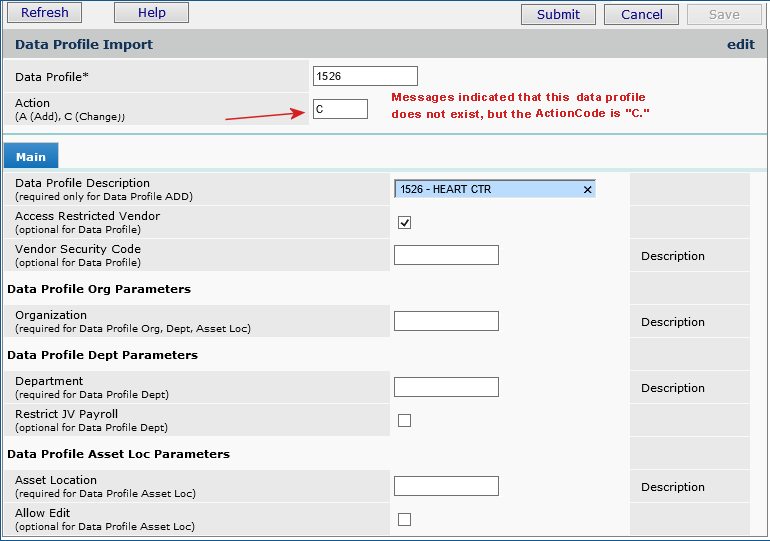Click the edit label in header
Image resolution: width=770 pixels, height=541 pixels.
click(x=740, y=45)
